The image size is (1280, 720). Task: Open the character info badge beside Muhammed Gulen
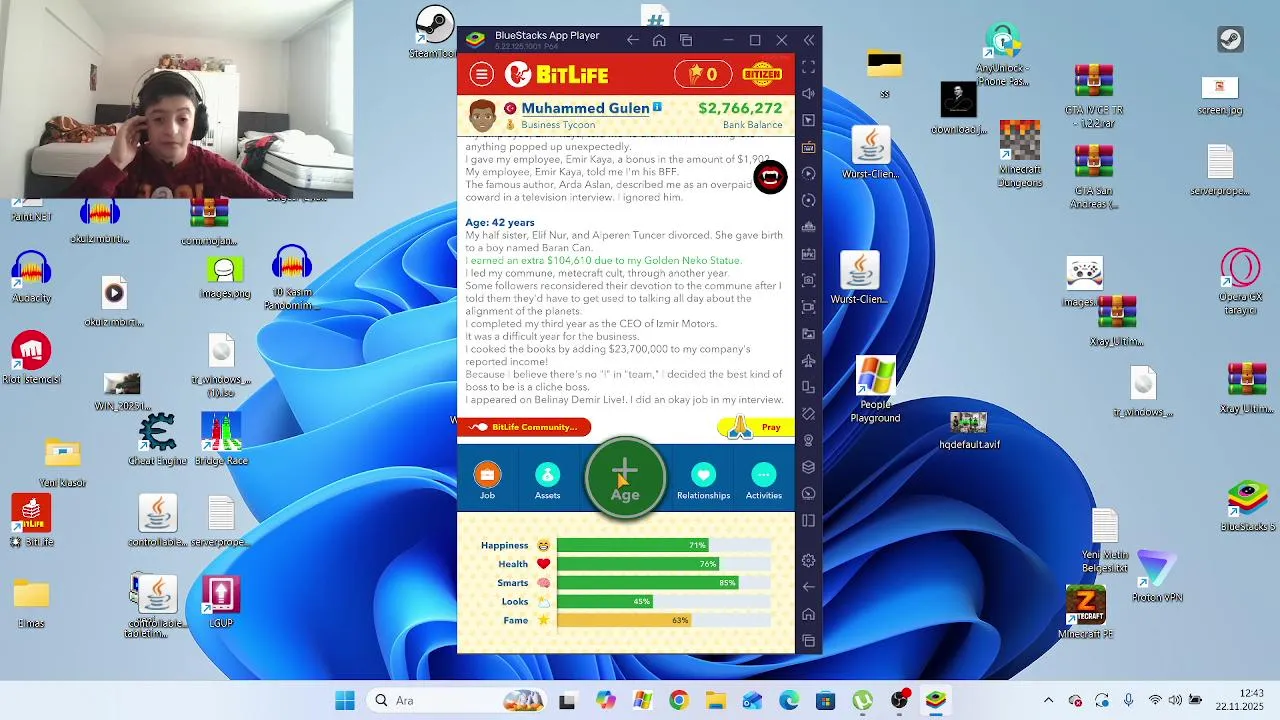(657, 107)
